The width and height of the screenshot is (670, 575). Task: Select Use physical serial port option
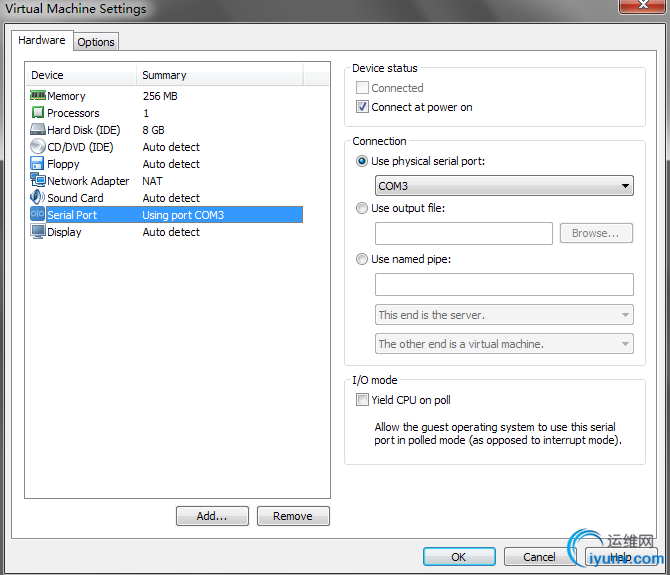(x=362, y=161)
